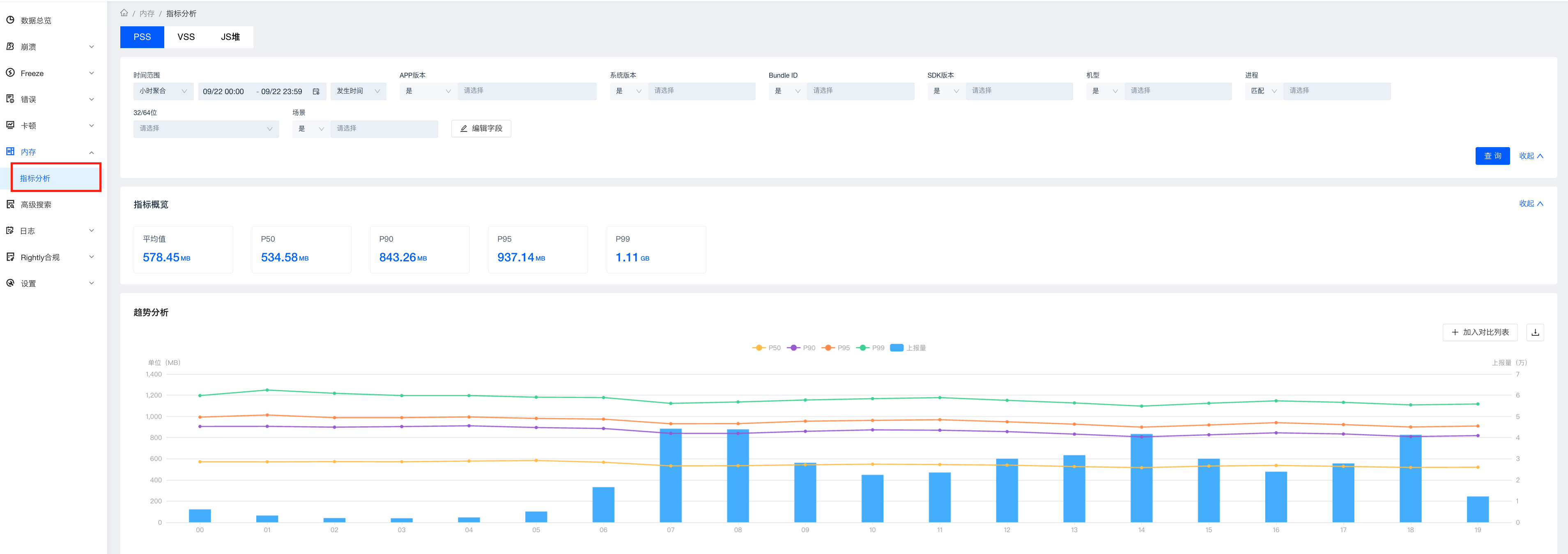1568x554 pixels.
Task: Open the 小时聚合 aggregation dropdown
Action: [x=163, y=91]
